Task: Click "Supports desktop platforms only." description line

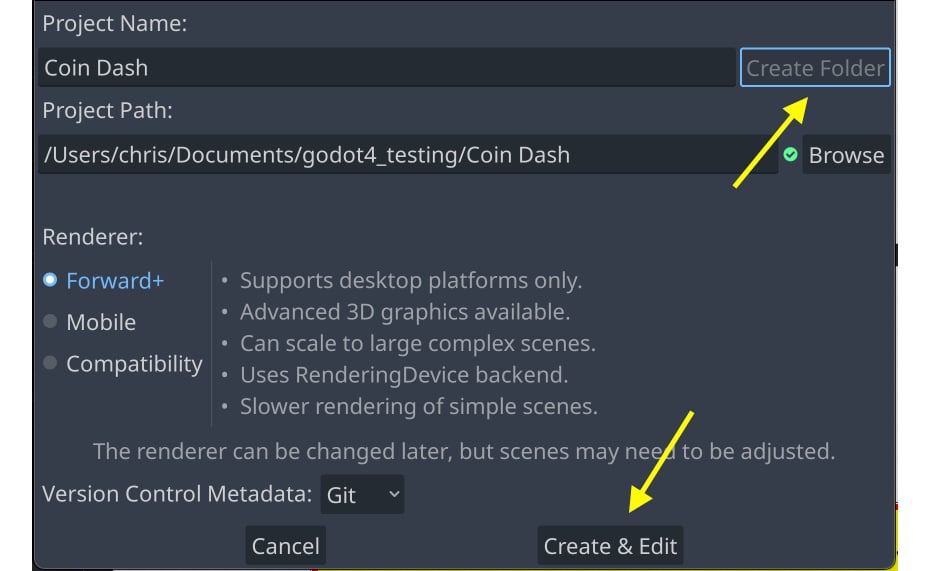Action: [x=410, y=280]
